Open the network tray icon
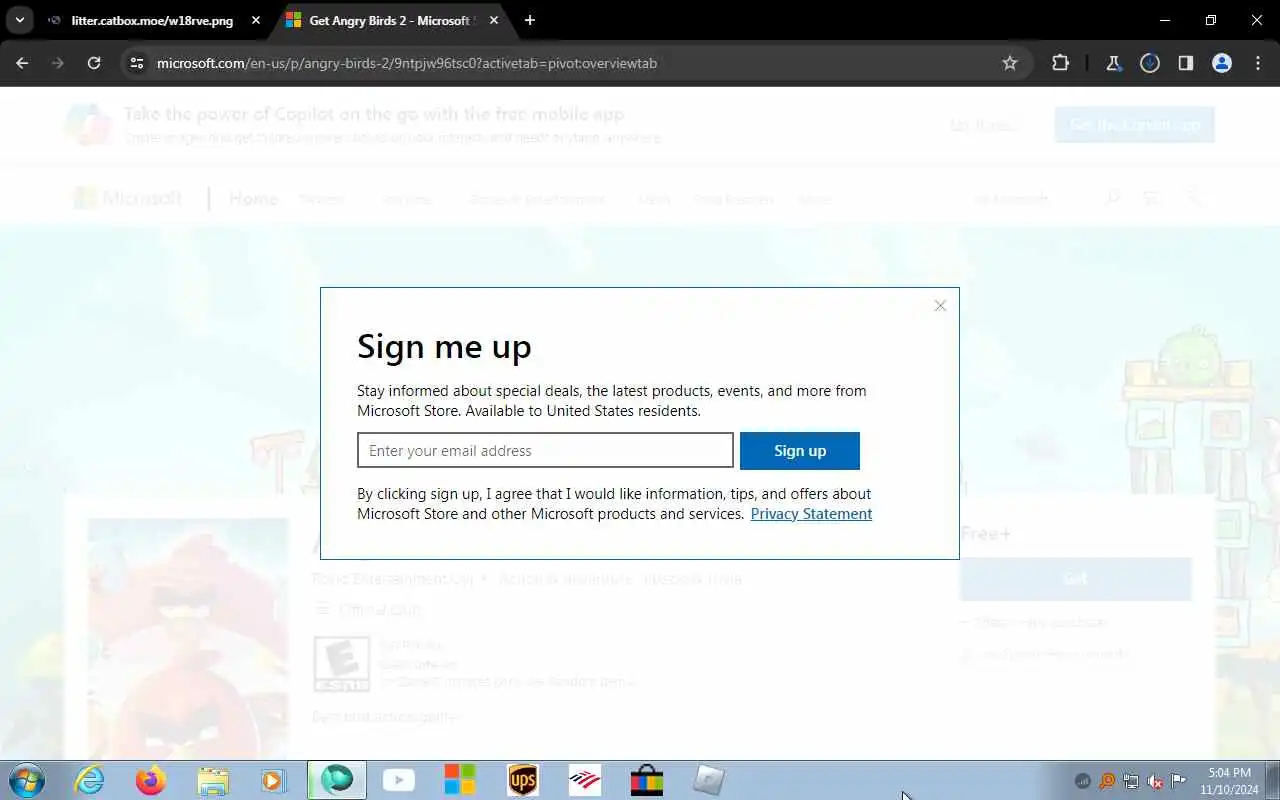 click(x=1131, y=781)
